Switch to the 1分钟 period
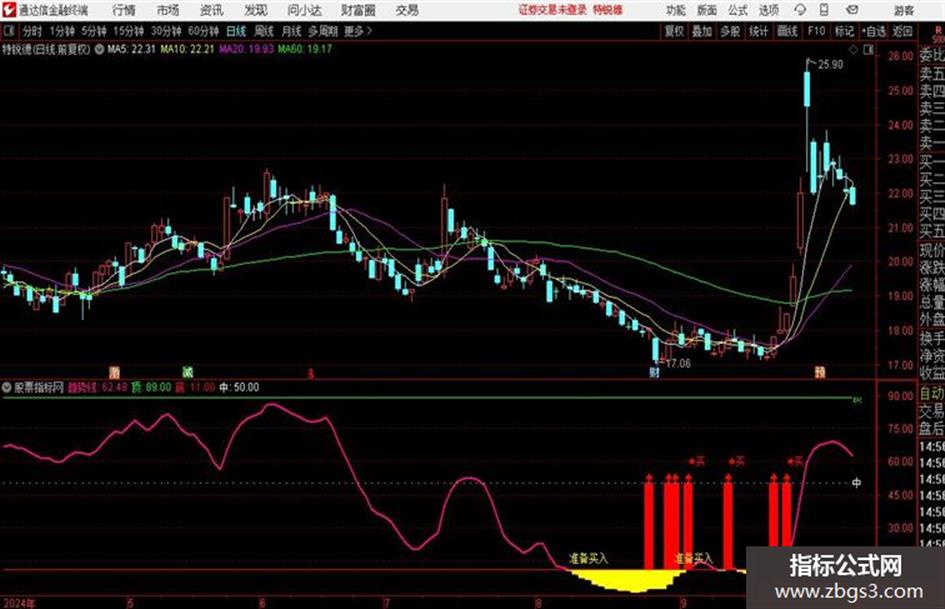This screenshot has width=945, height=609. (62, 31)
